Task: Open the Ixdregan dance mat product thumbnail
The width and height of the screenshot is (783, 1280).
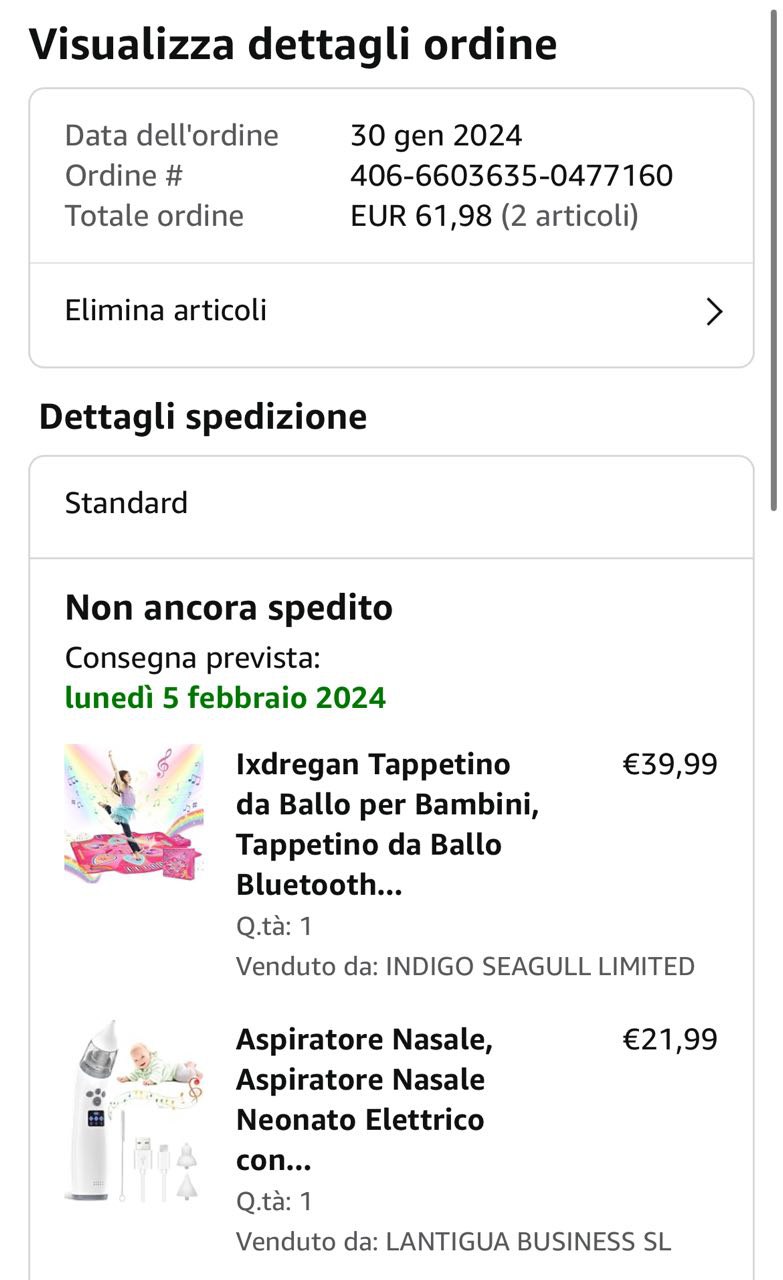Action: tap(134, 813)
